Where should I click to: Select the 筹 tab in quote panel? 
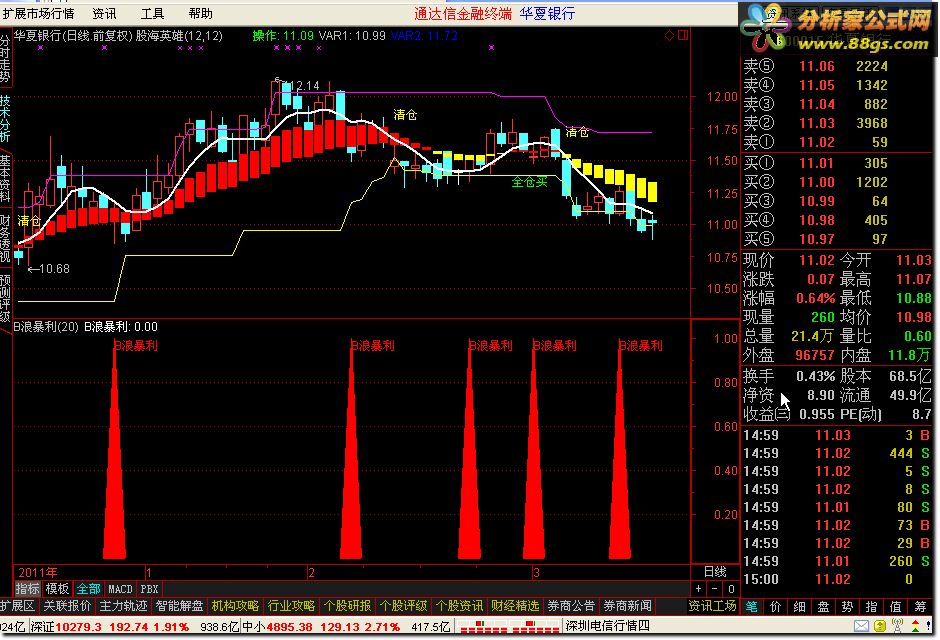click(920, 607)
